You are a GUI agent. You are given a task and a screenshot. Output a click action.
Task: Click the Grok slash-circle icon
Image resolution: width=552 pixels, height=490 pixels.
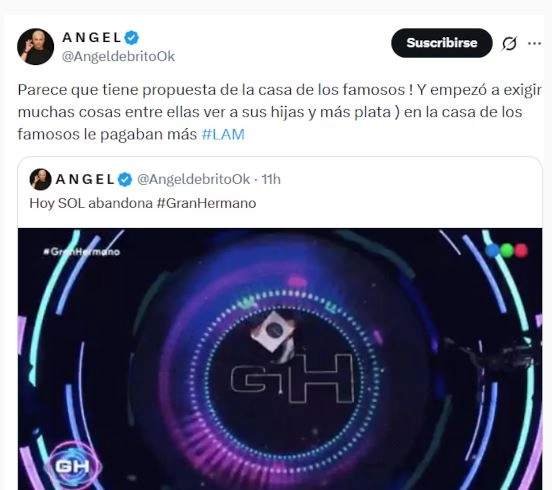509,44
